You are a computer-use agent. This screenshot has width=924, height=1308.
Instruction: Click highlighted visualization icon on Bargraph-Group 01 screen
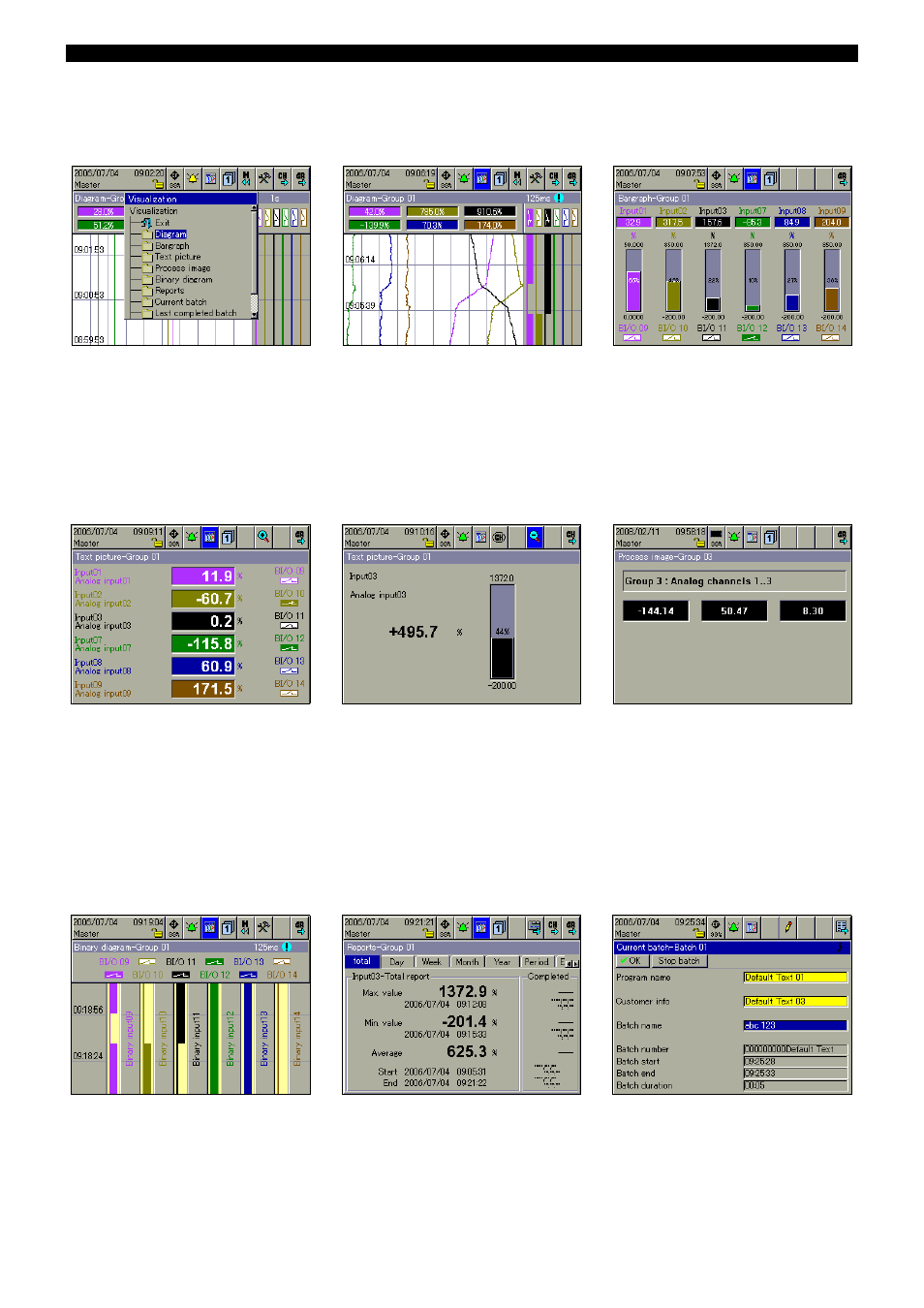point(752,178)
